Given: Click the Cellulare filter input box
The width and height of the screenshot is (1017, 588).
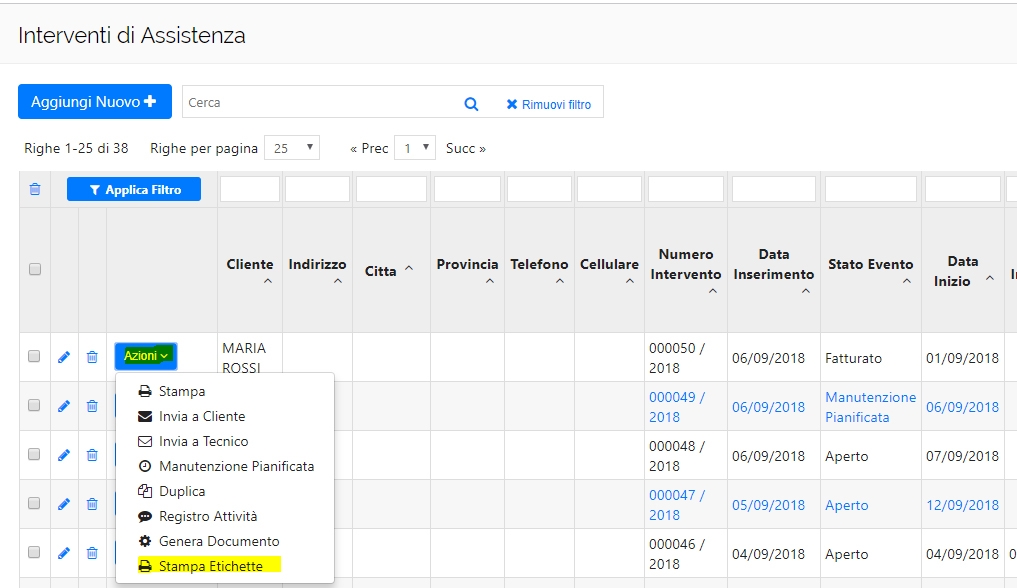Looking at the screenshot, I should (x=609, y=189).
